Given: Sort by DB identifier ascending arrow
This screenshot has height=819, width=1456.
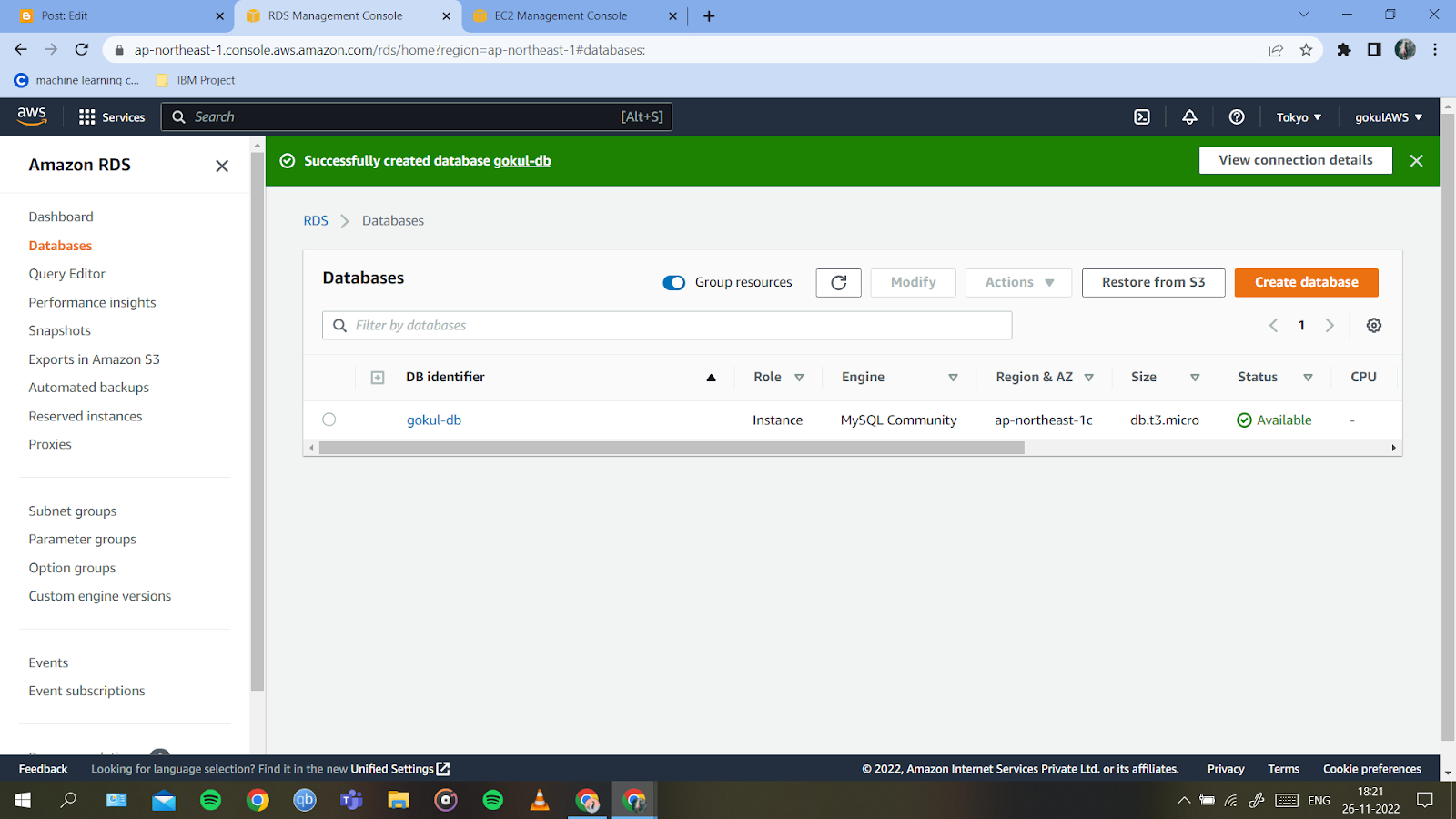Looking at the screenshot, I should click(712, 378).
